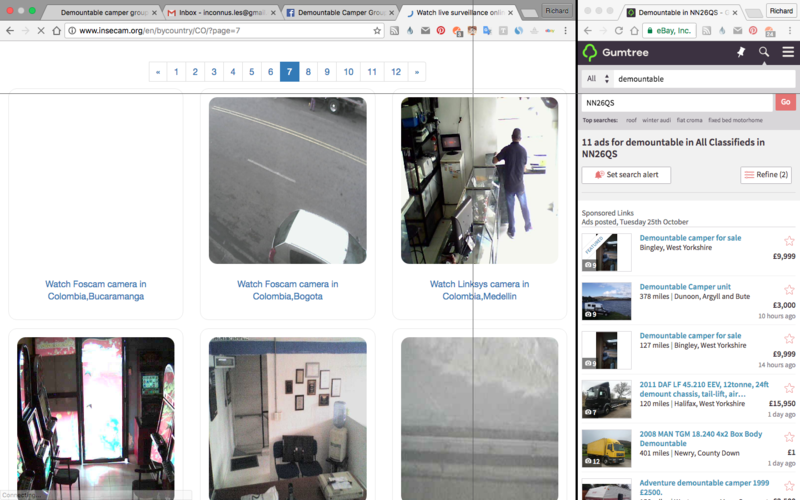The width and height of the screenshot is (800, 500).
Task: Open Medellin shop camera thumbnail
Action: click(x=480, y=181)
